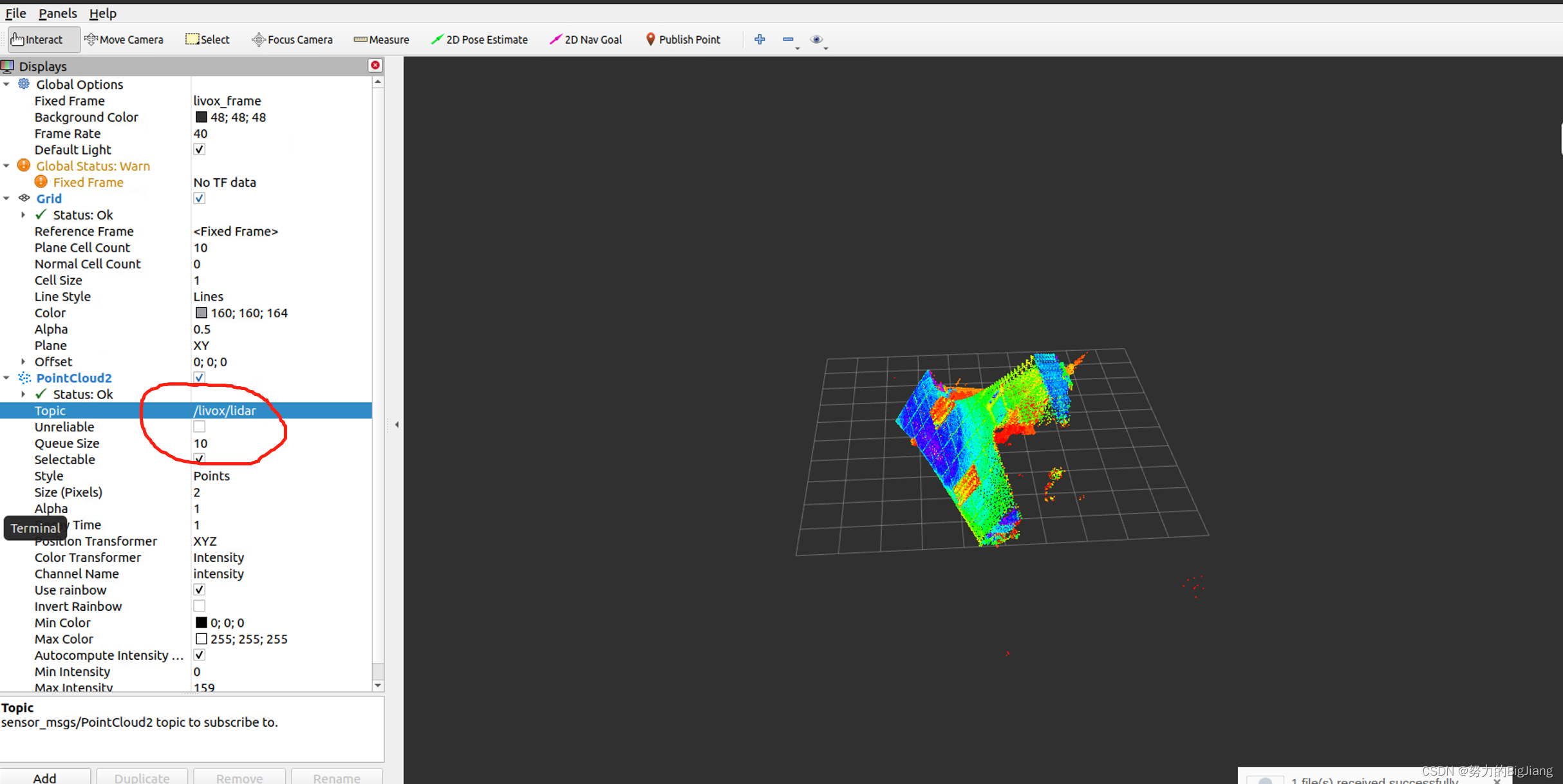Choose the Focus Camera tool
The image size is (1563, 784).
[x=292, y=39]
